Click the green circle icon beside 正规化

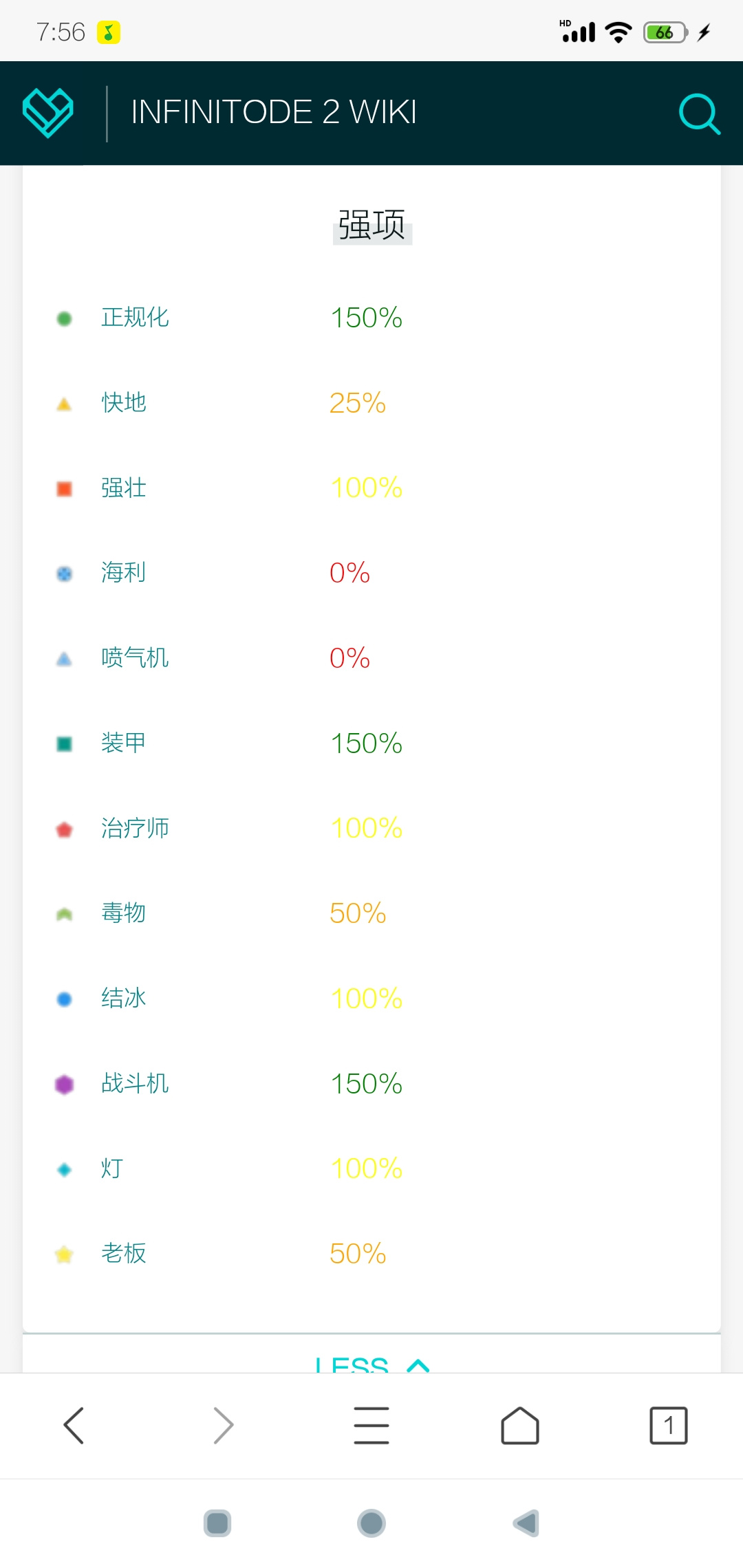64,318
